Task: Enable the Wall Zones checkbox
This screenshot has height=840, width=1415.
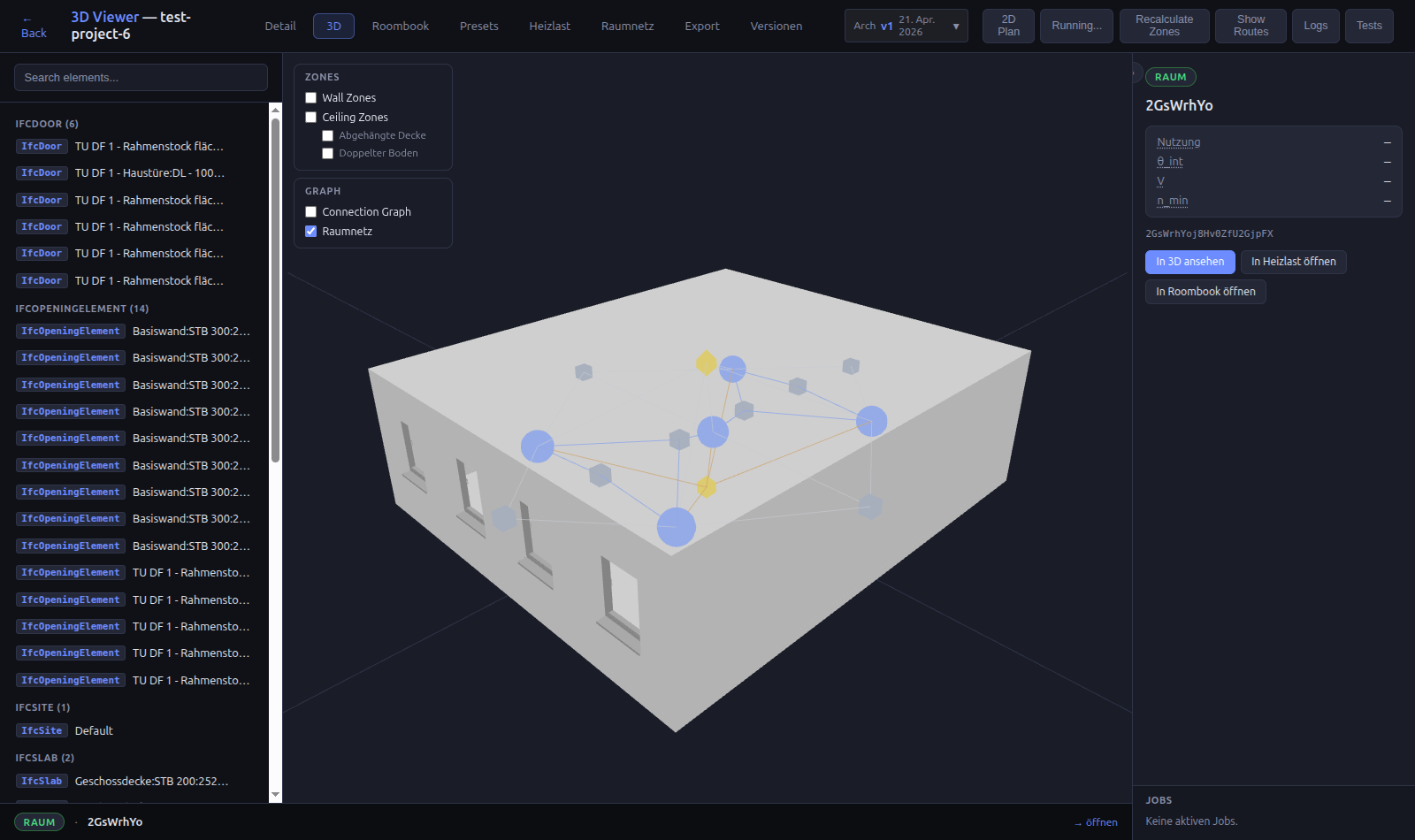Action: pyautogui.click(x=310, y=98)
